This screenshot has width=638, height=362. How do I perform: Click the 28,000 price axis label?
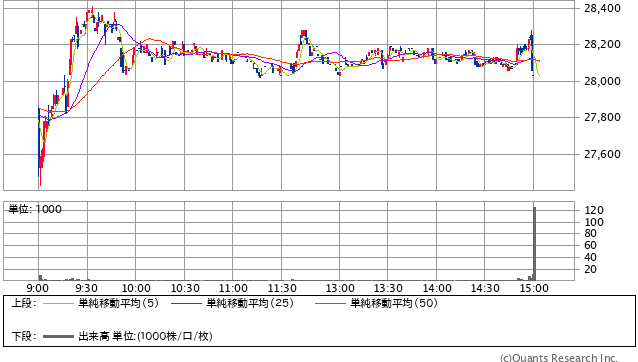[x=602, y=81]
